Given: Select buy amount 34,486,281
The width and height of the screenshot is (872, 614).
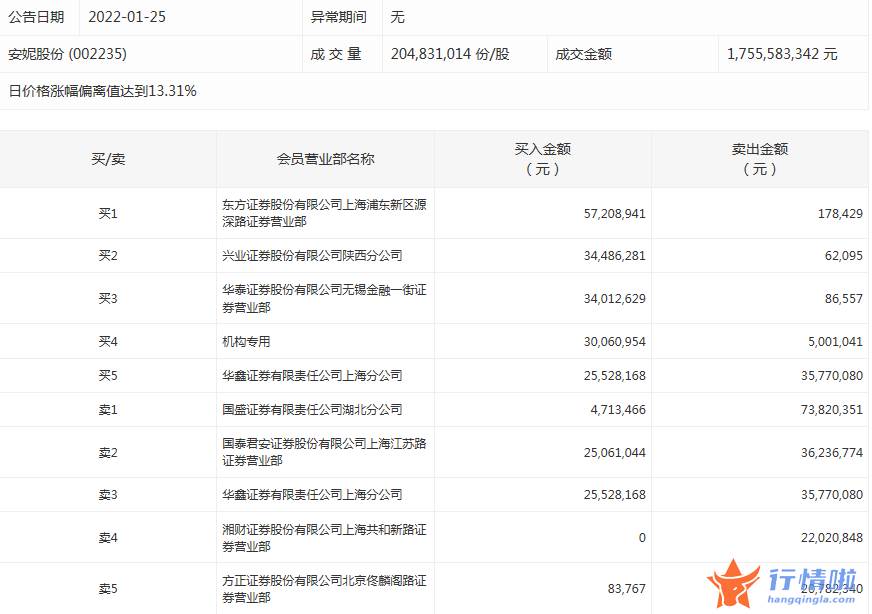Looking at the screenshot, I should point(615,256).
